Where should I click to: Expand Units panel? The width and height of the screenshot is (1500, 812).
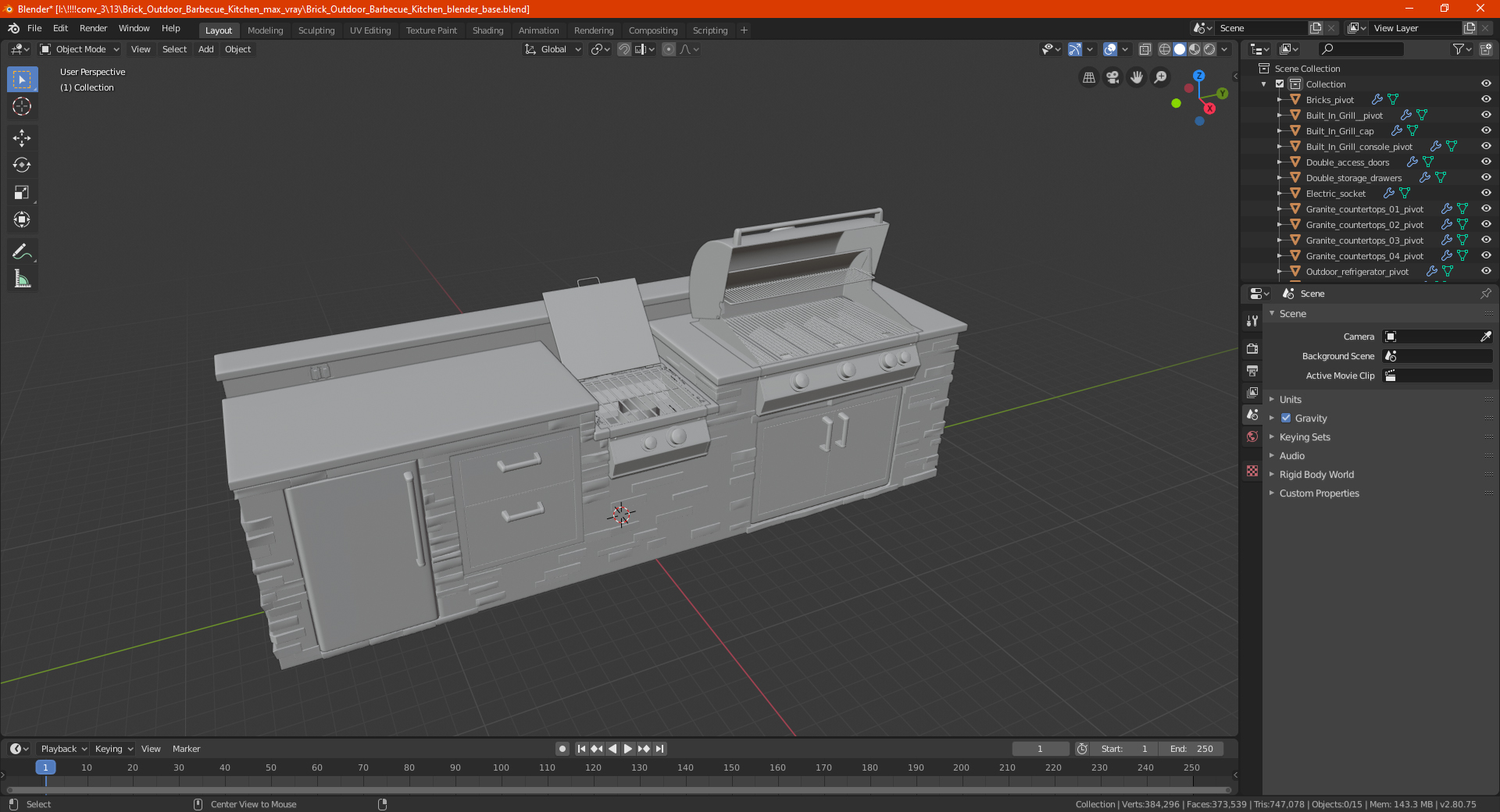point(1290,400)
